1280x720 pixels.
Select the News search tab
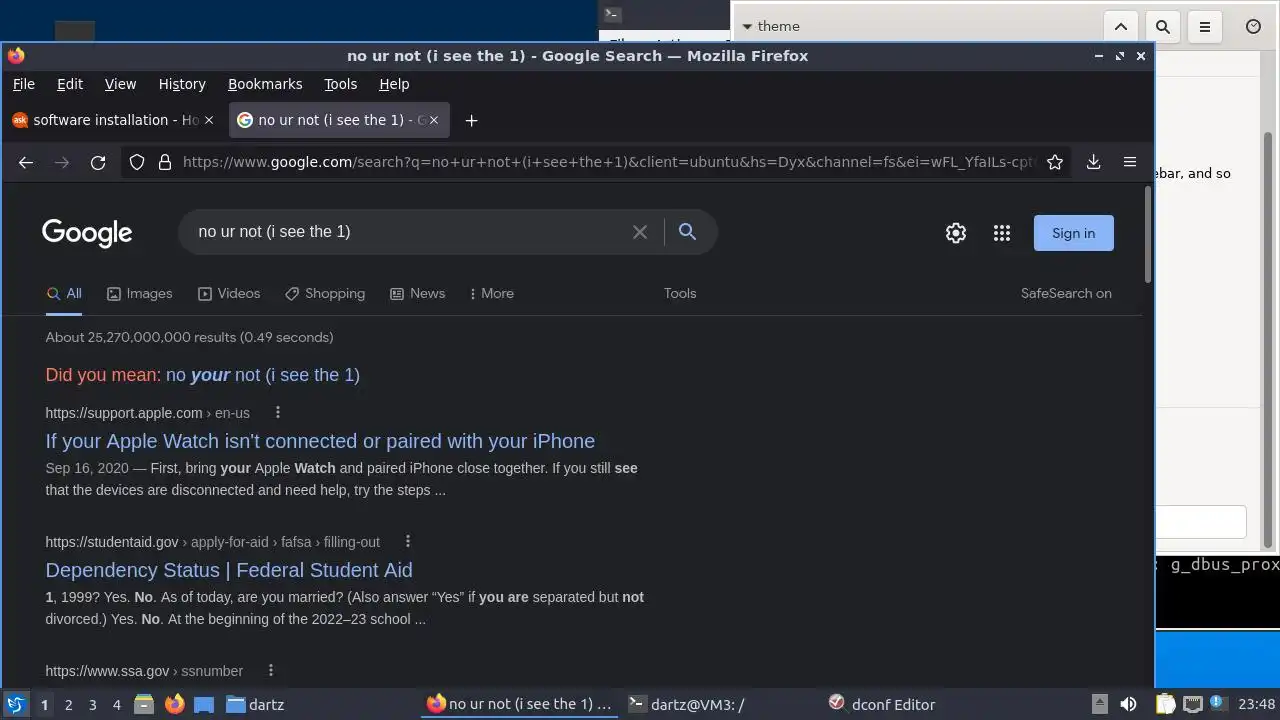tap(417, 293)
